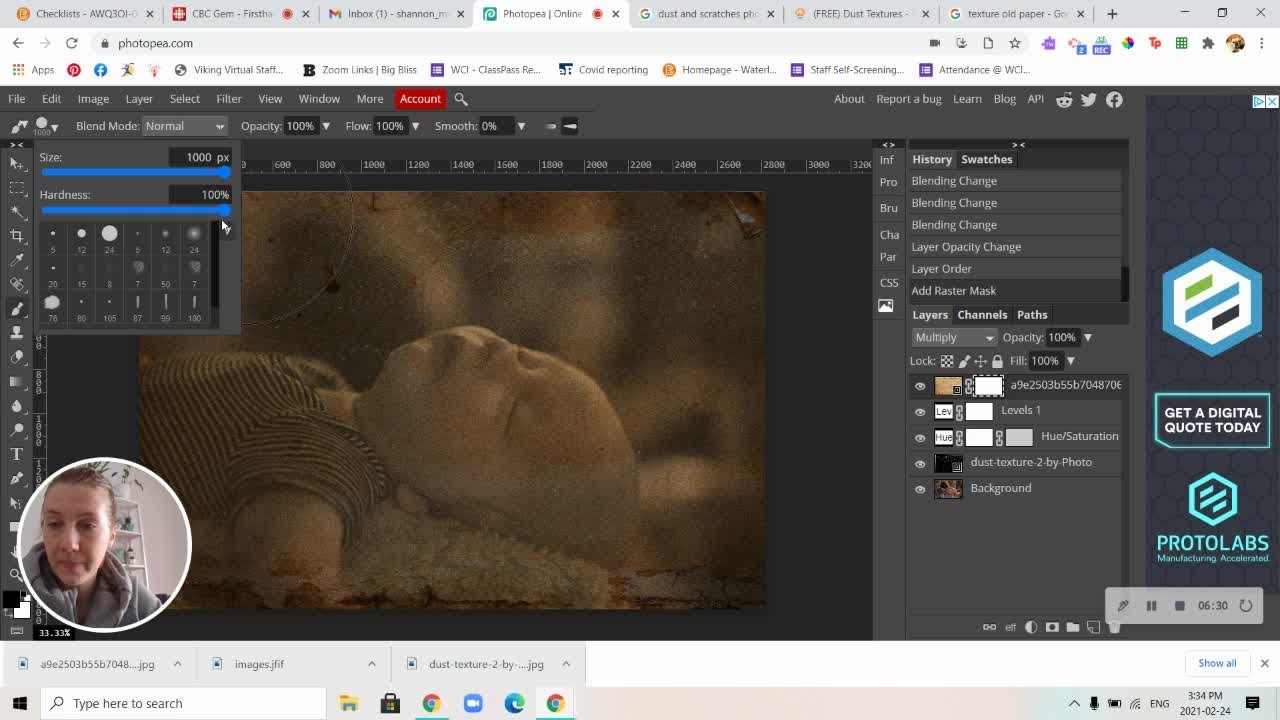
Task: Select the Clone Stamp tool
Action: pos(16,332)
